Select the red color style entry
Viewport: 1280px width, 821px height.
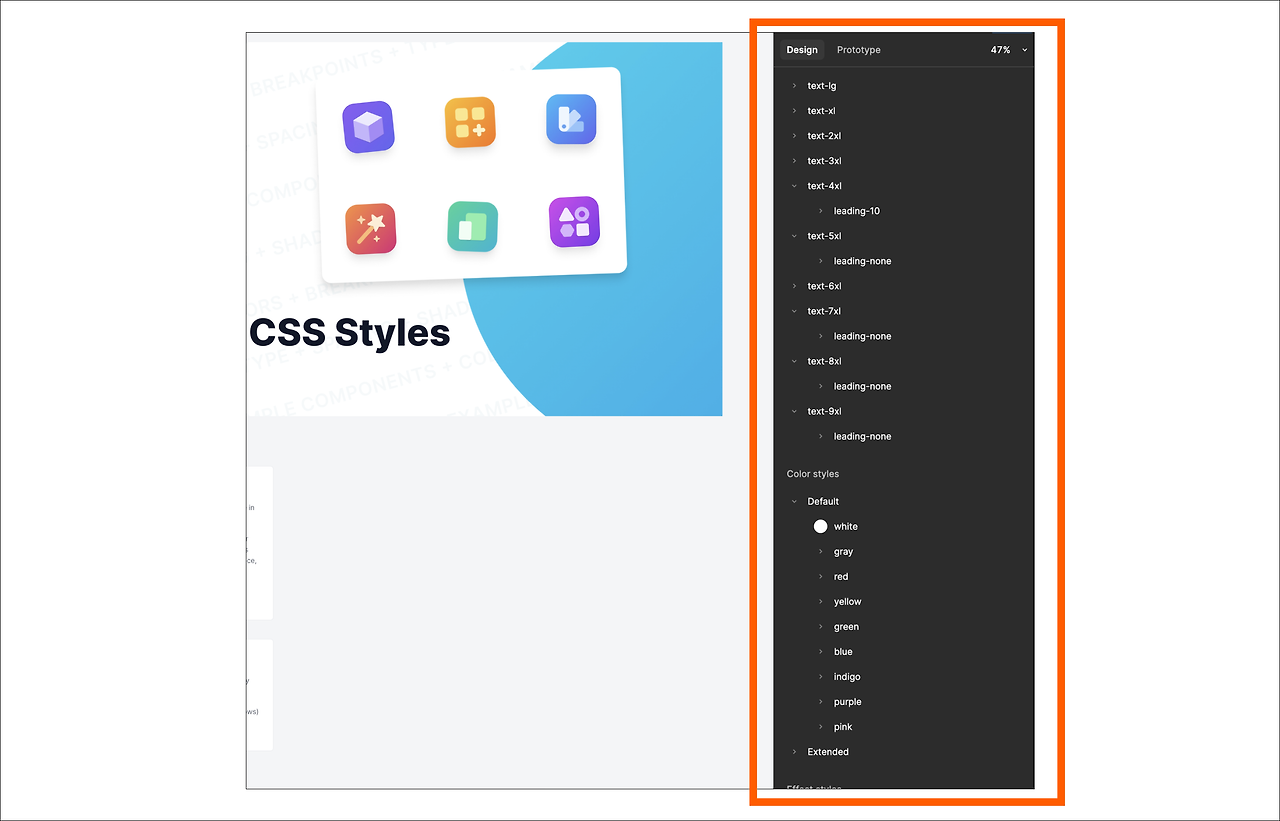pyautogui.click(x=840, y=576)
